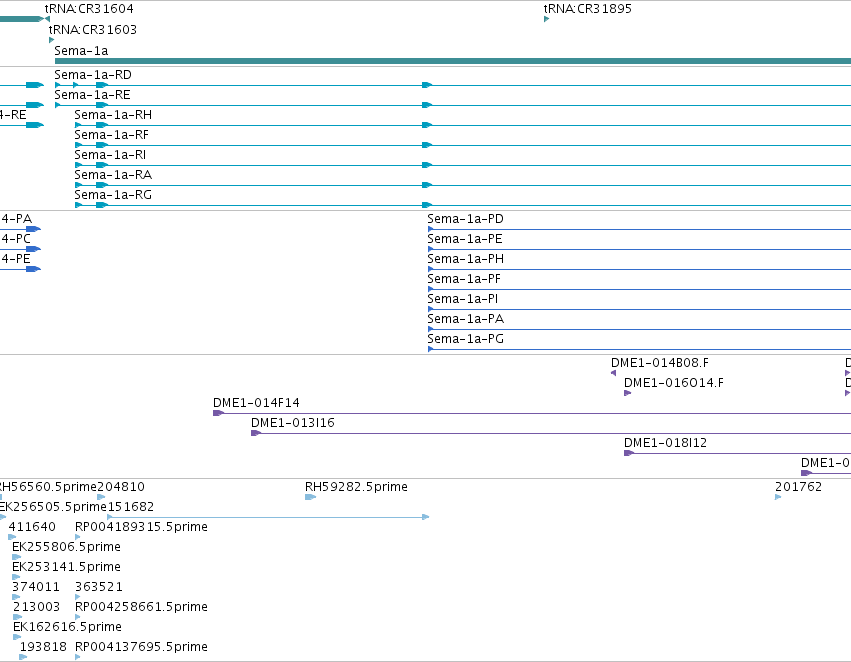Click the partially visible 4-PE label
851x662 pixels.
(x=15, y=259)
